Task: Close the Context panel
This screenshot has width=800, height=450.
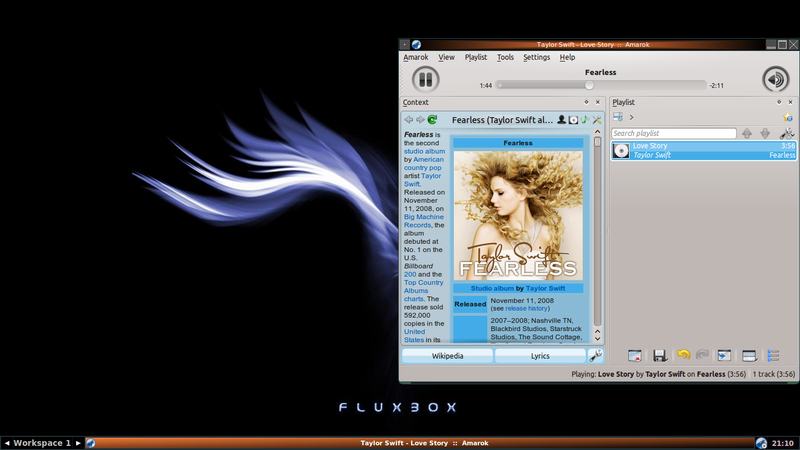Action: point(598,102)
